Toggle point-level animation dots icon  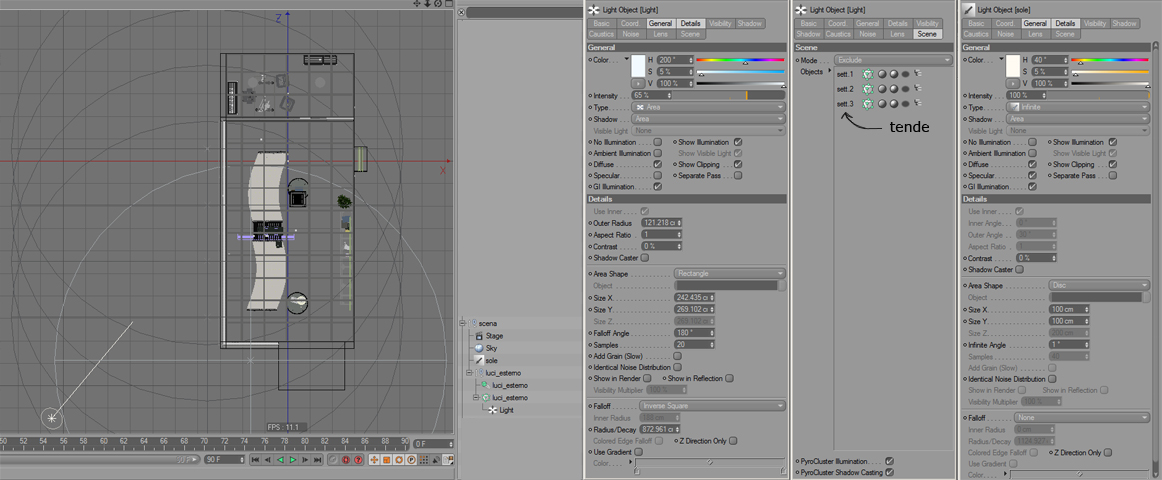pyautogui.click(x=424, y=460)
